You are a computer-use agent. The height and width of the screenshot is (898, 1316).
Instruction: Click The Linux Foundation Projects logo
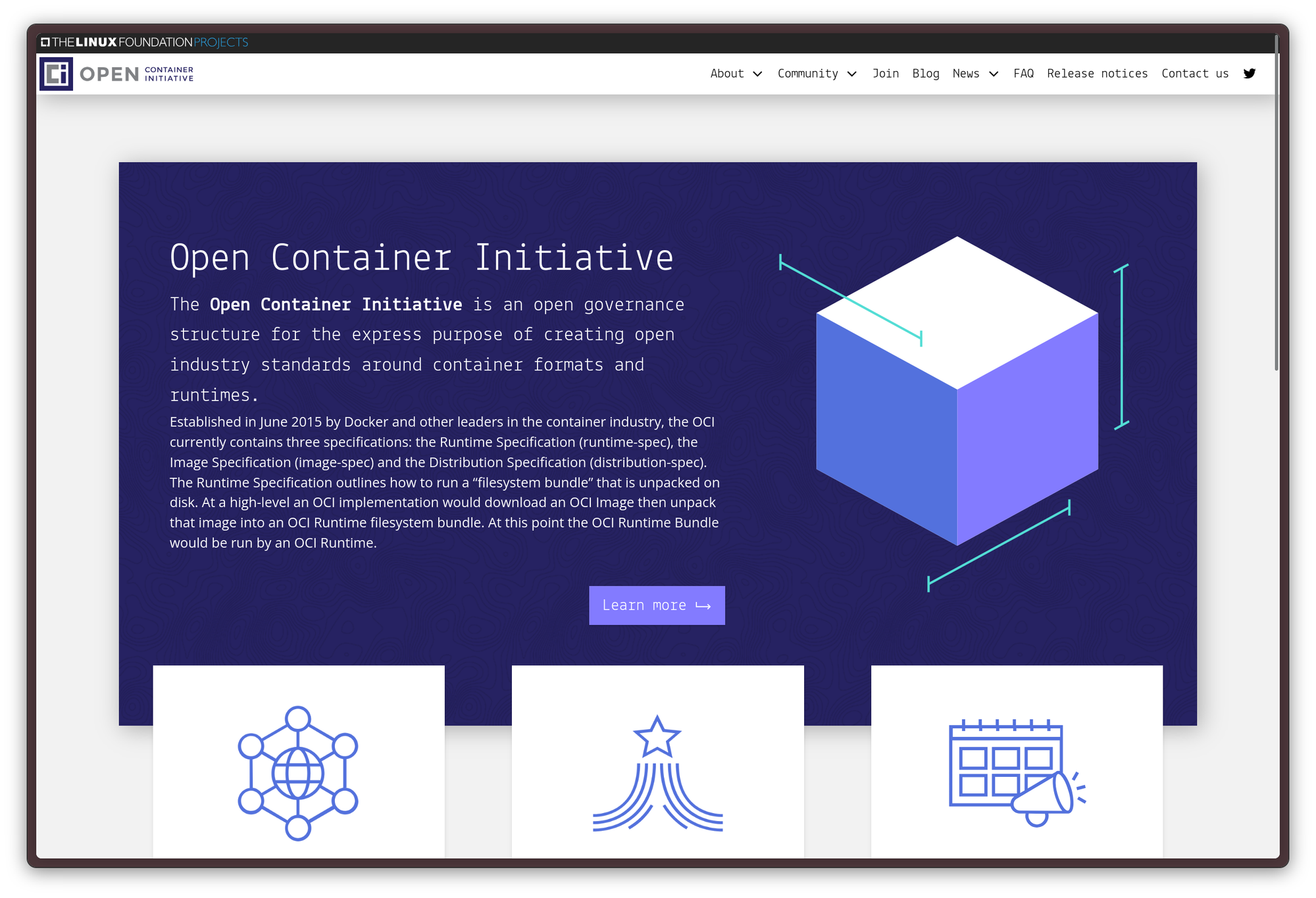click(144, 42)
